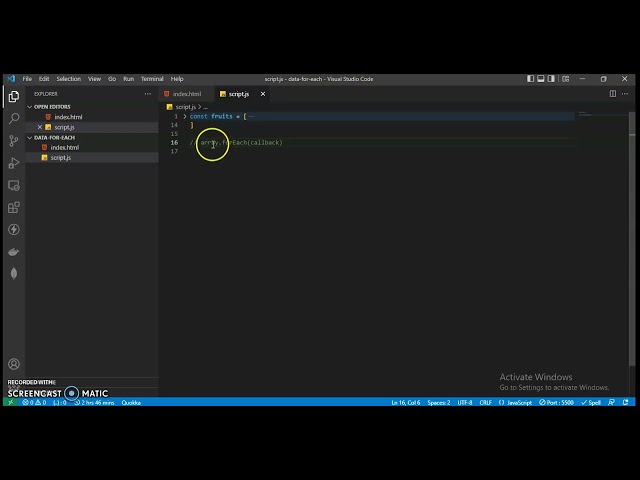Click Spaces: 2 indentation setting

(x=439, y=402)
